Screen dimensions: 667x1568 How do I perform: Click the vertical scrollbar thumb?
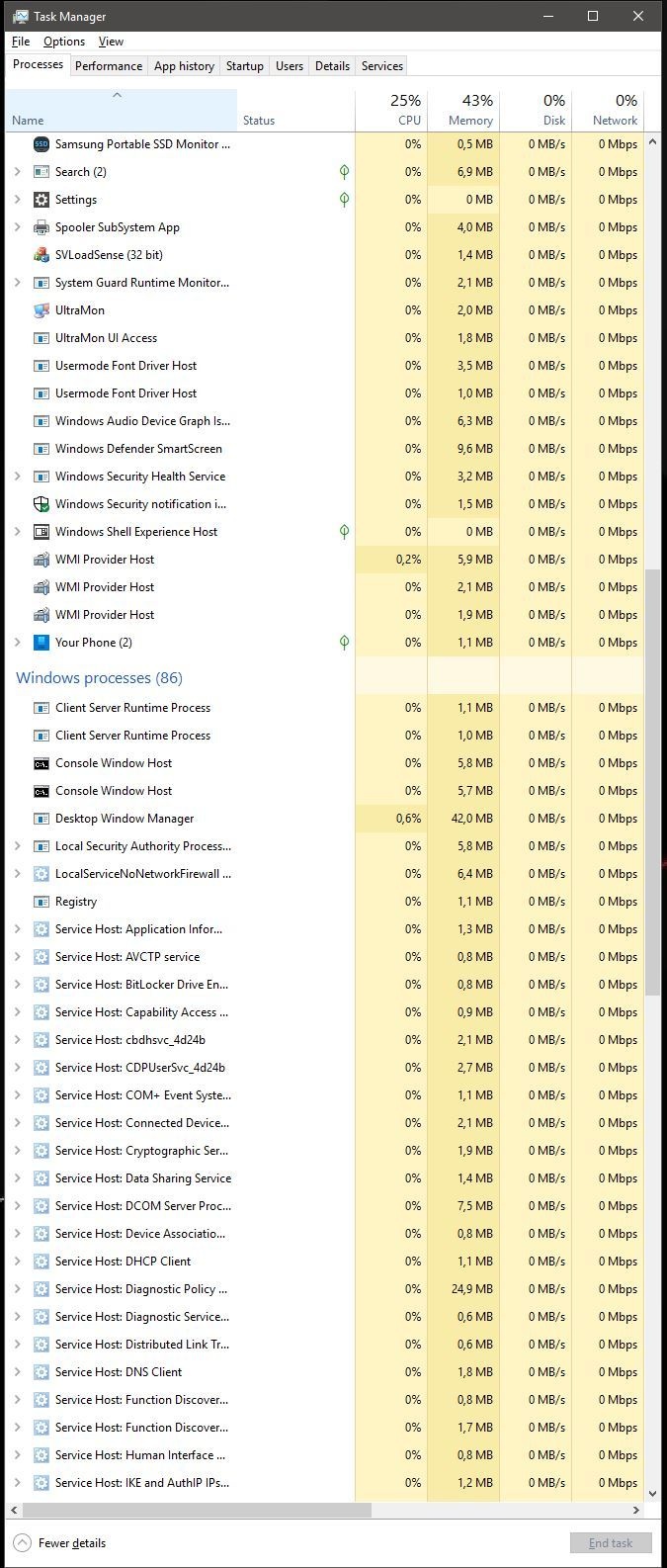652,782
